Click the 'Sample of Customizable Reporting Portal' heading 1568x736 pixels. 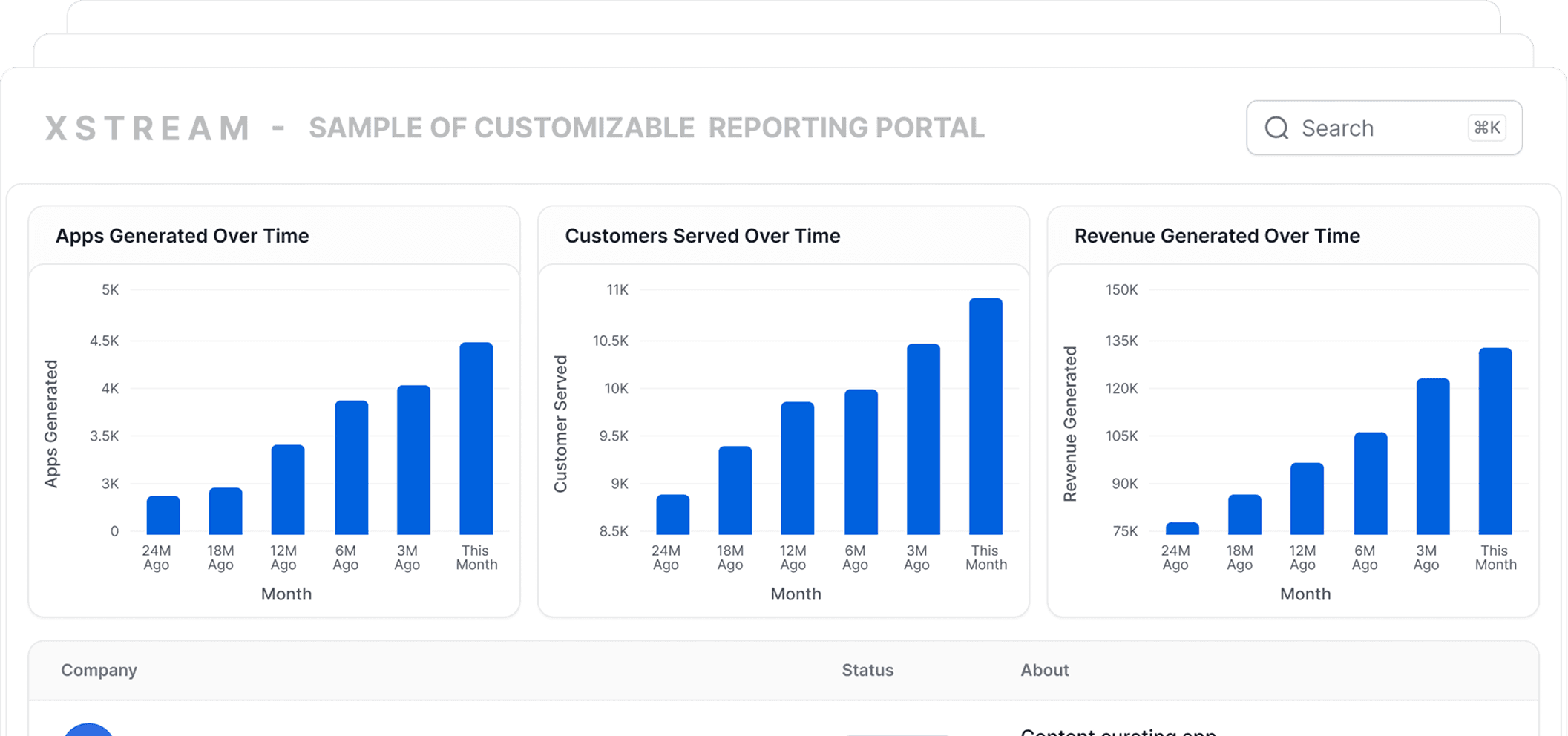[x=646, y=128]
